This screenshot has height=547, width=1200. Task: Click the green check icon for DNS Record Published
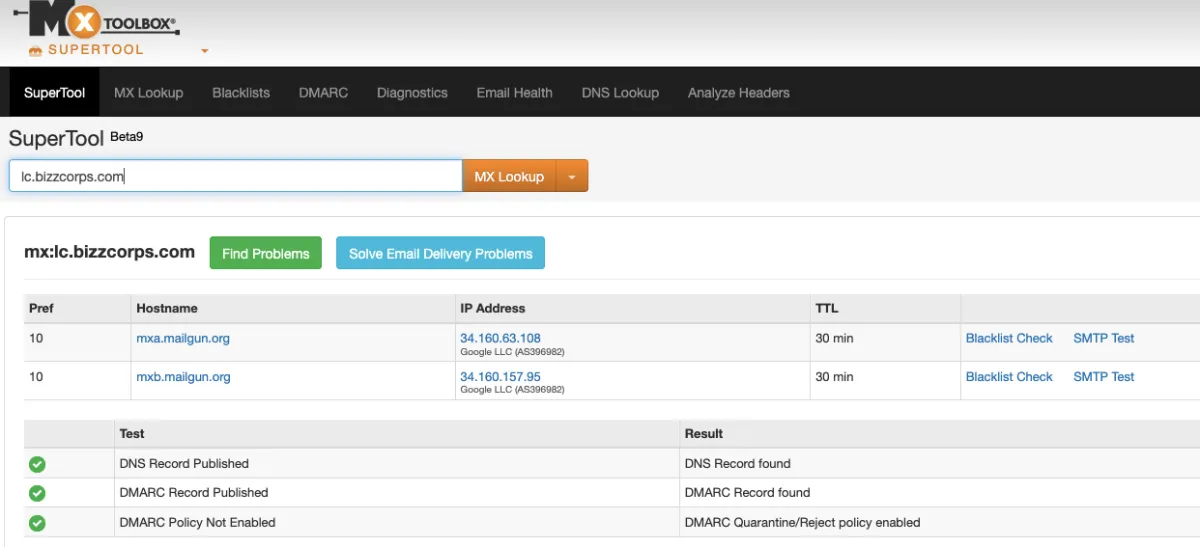[x=37, y=464]
